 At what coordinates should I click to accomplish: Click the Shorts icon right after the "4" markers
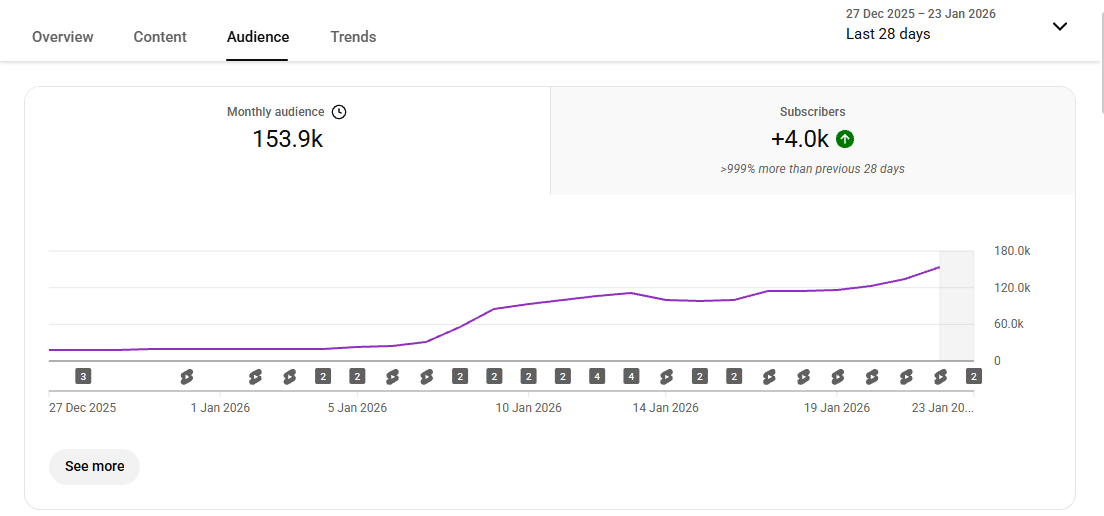tap(666, 377)
